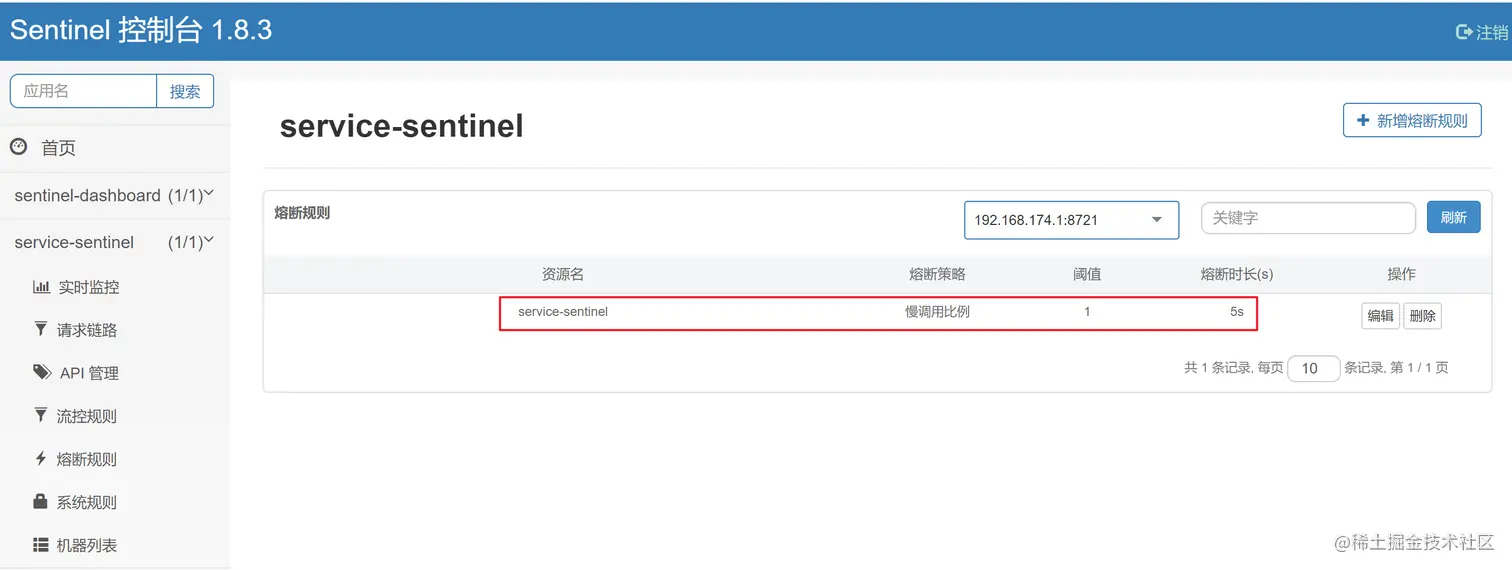Click the 实时监控 bar chart icon

pyautogui.click(x=41, y=287)
